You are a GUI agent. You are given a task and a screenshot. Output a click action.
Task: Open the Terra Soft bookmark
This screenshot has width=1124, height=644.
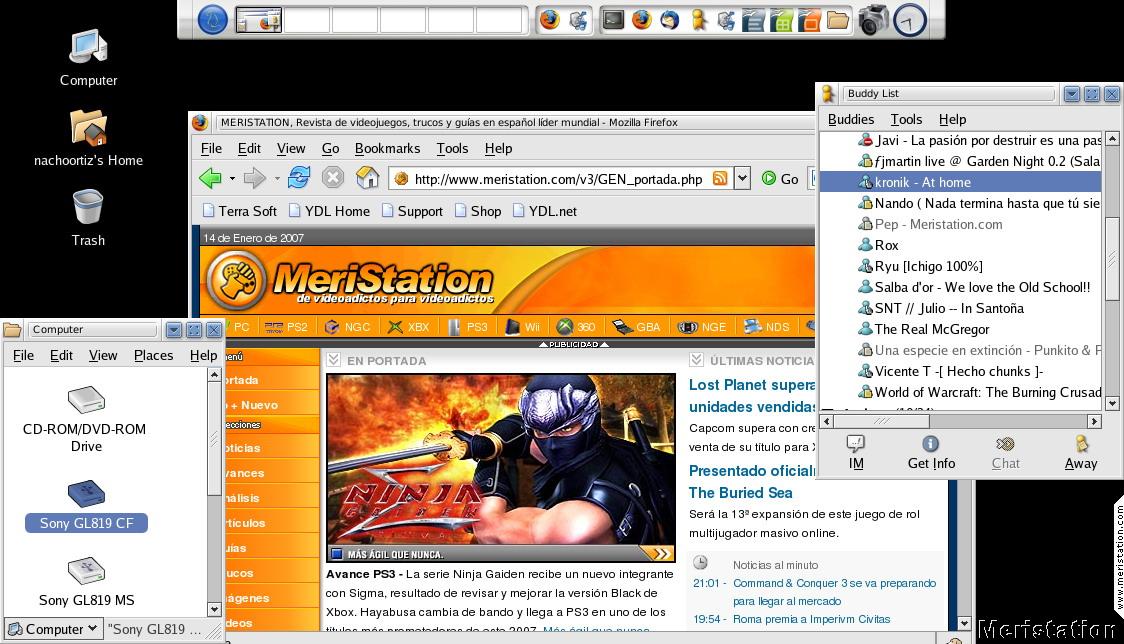pos(239,211)
